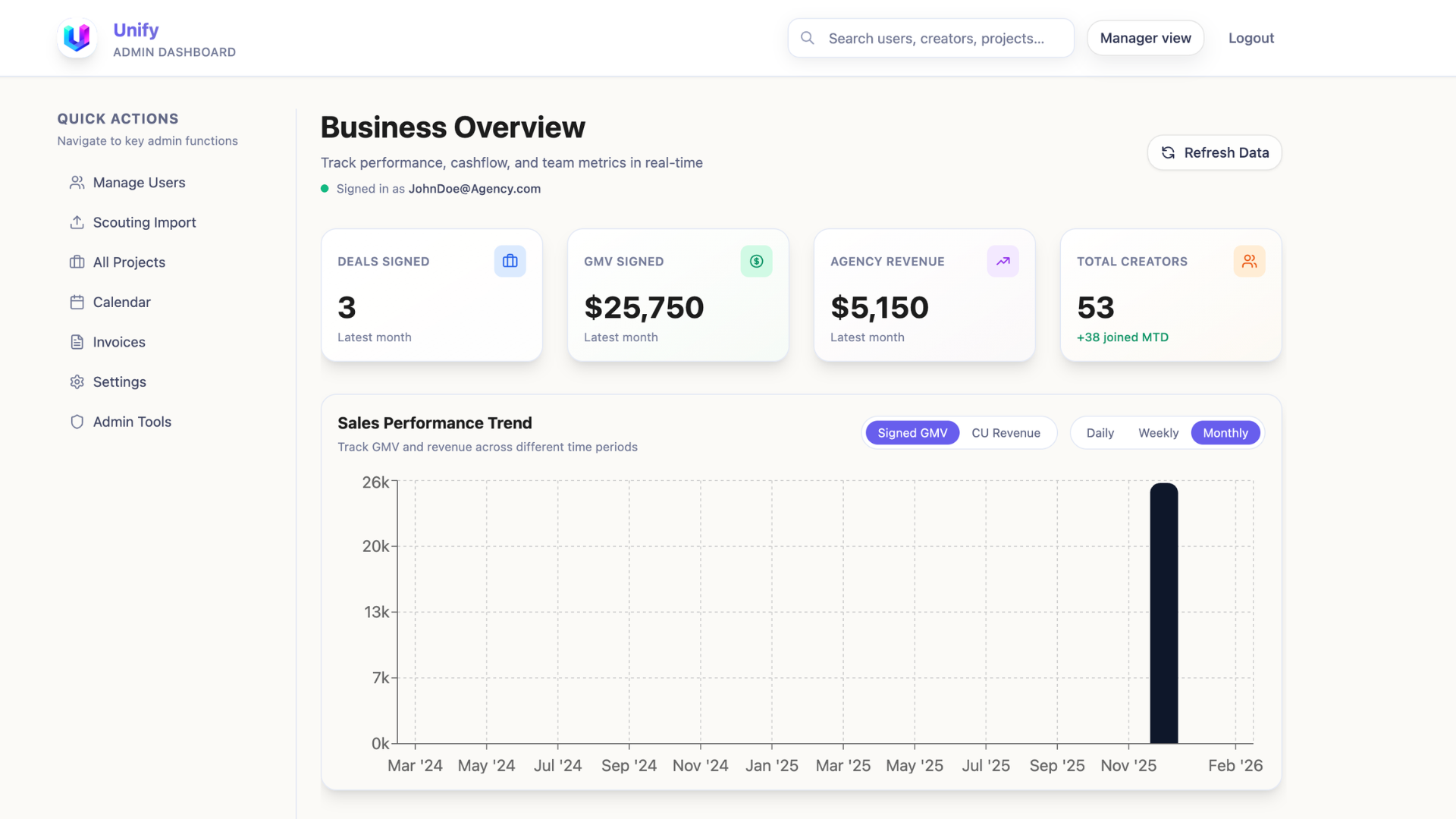Keep Signed GMV selected in the trend chart

912,432
